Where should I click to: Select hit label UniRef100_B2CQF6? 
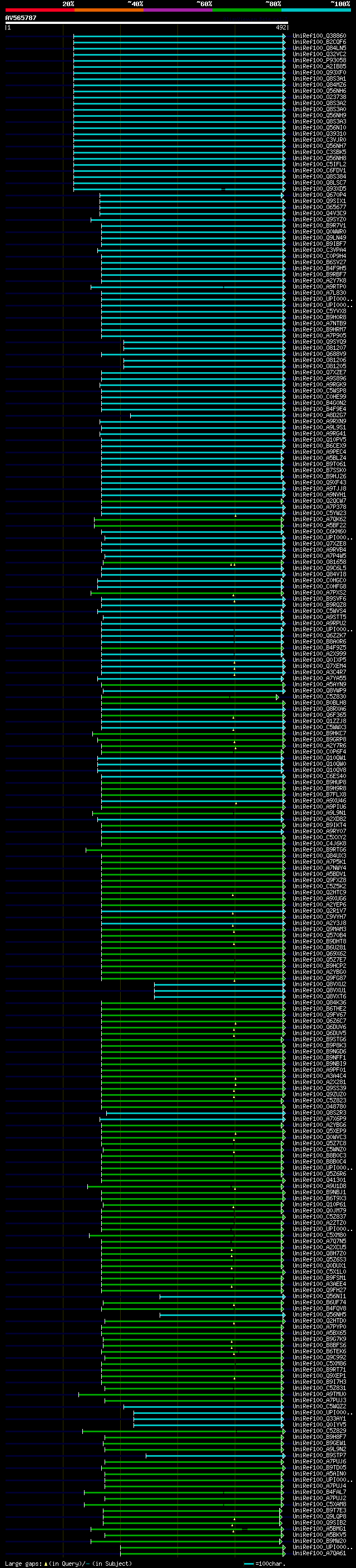319,42
